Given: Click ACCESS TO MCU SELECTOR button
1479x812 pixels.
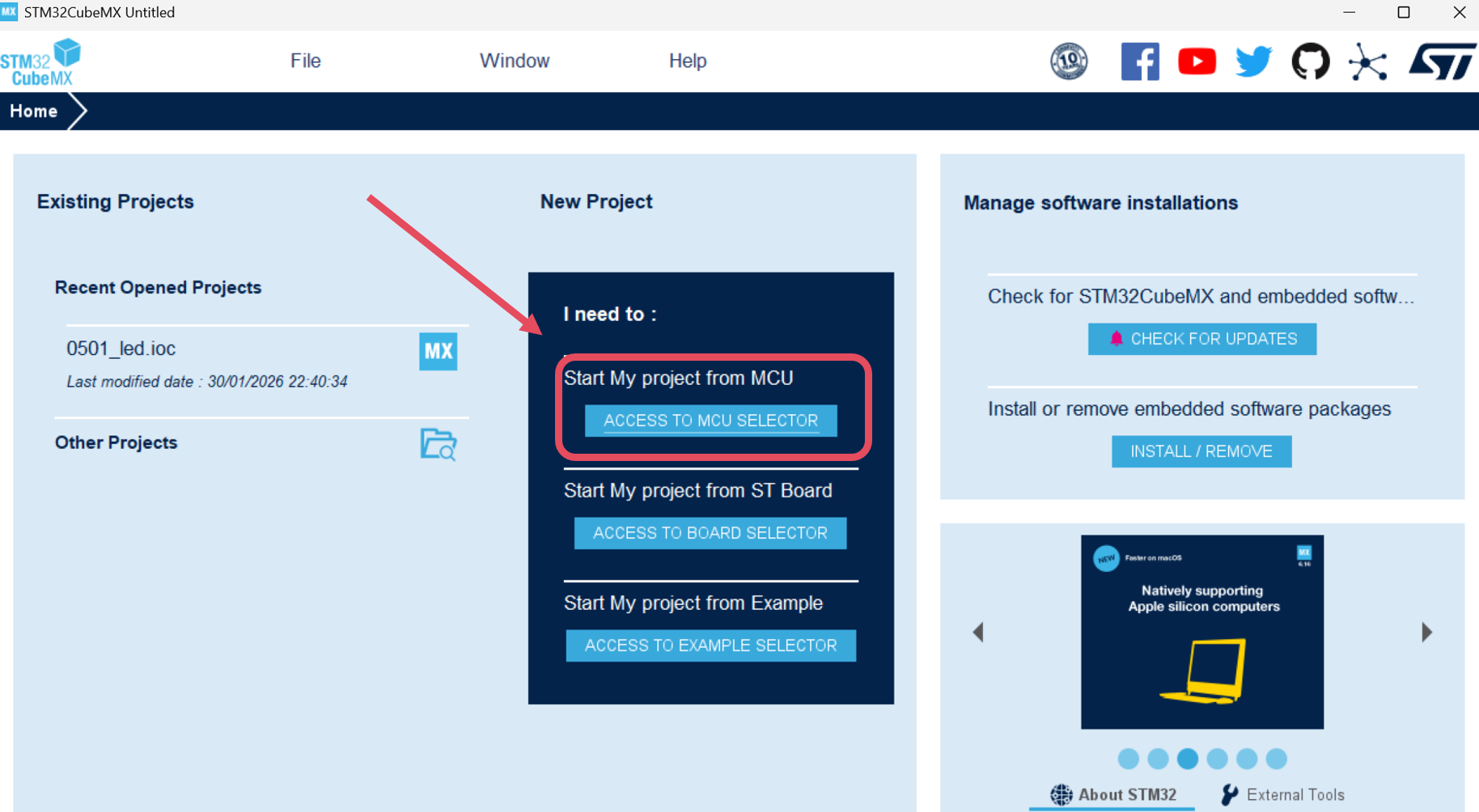Looking at the screenshot, I should pyautogui.click(x=710, y=421).
